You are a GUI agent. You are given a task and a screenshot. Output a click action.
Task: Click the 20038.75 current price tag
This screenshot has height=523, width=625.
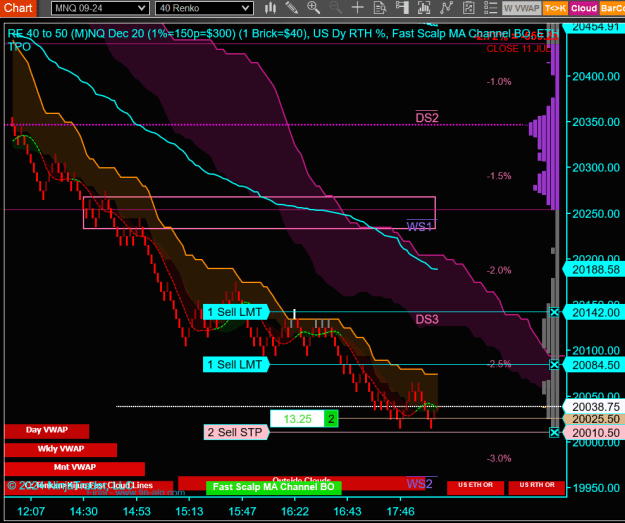(594, 407)
